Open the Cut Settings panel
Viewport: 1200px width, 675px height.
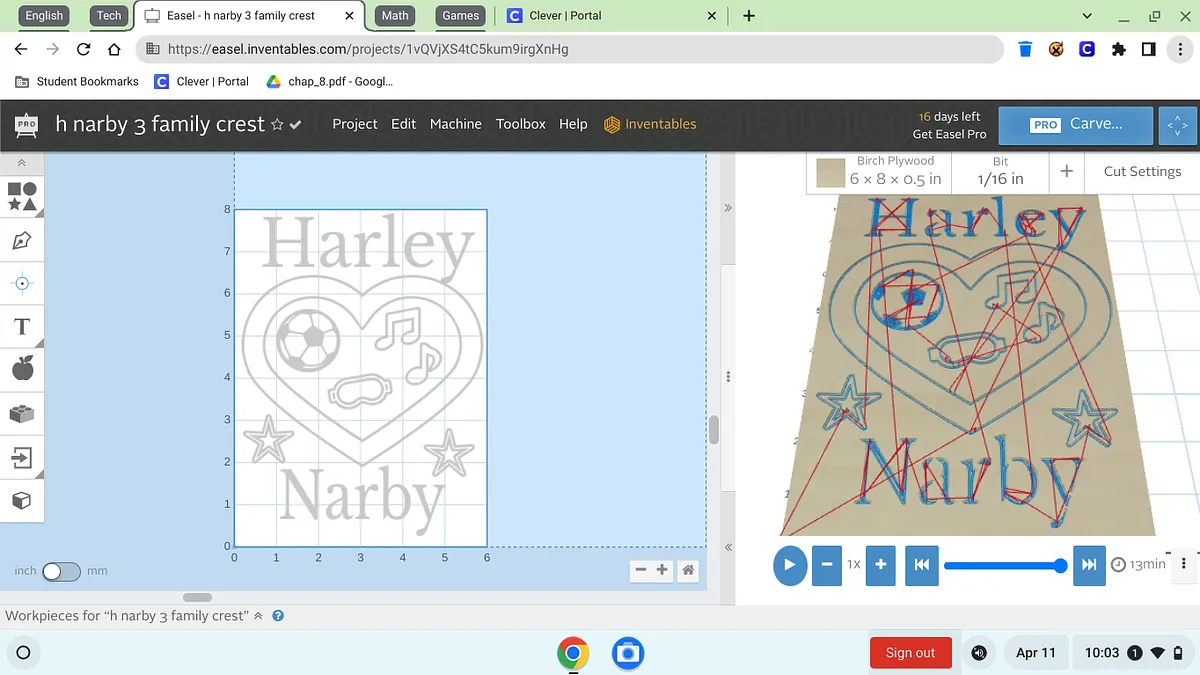click(1142, 172)
